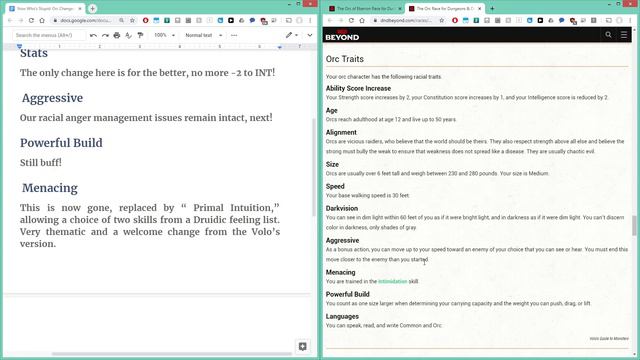
Task: Click the Aggressive heading in document
Action: pyautogui.click(x=52, y=98)
